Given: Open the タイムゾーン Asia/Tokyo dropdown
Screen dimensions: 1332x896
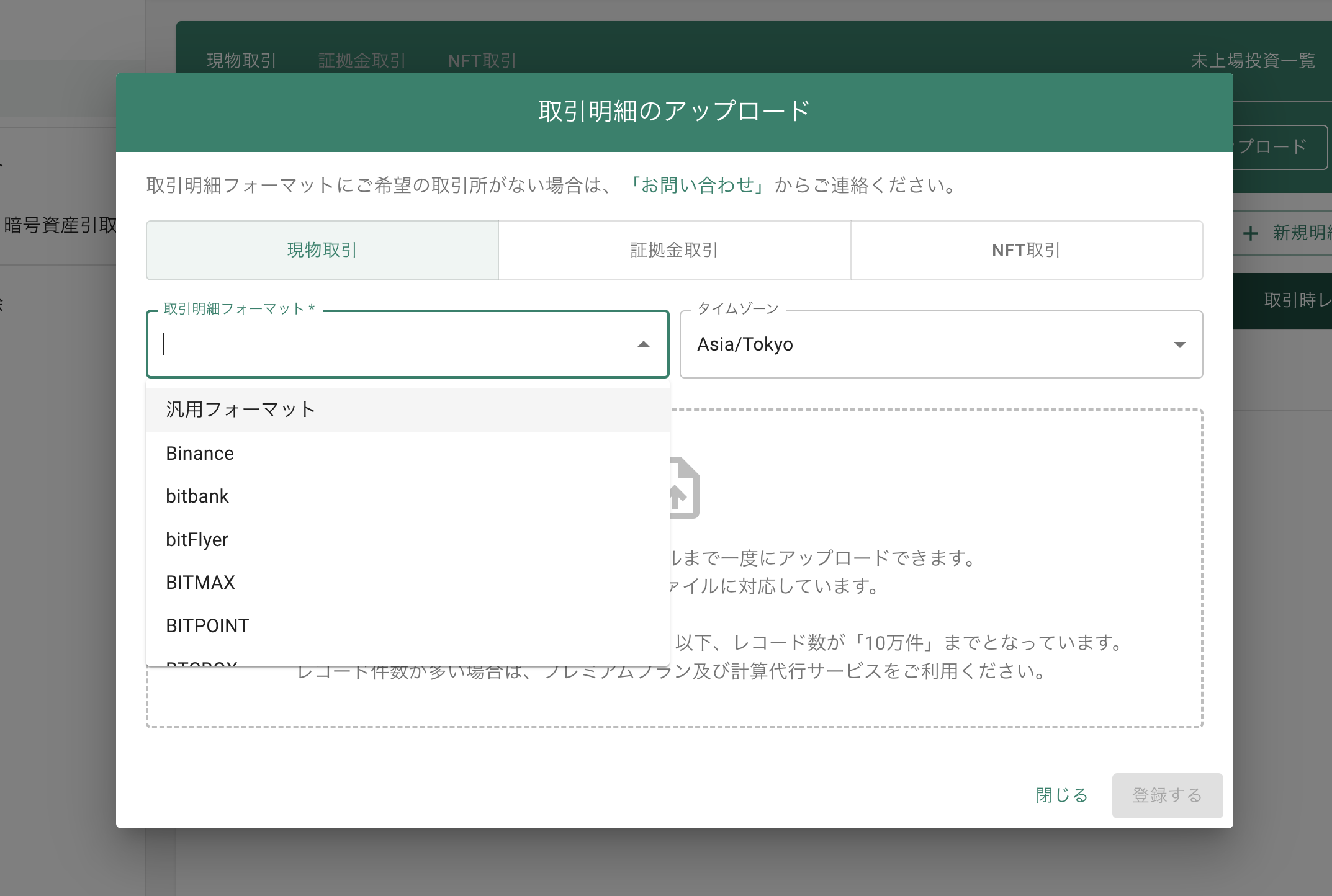Looking at the screenshot, I should click(941, 344).
